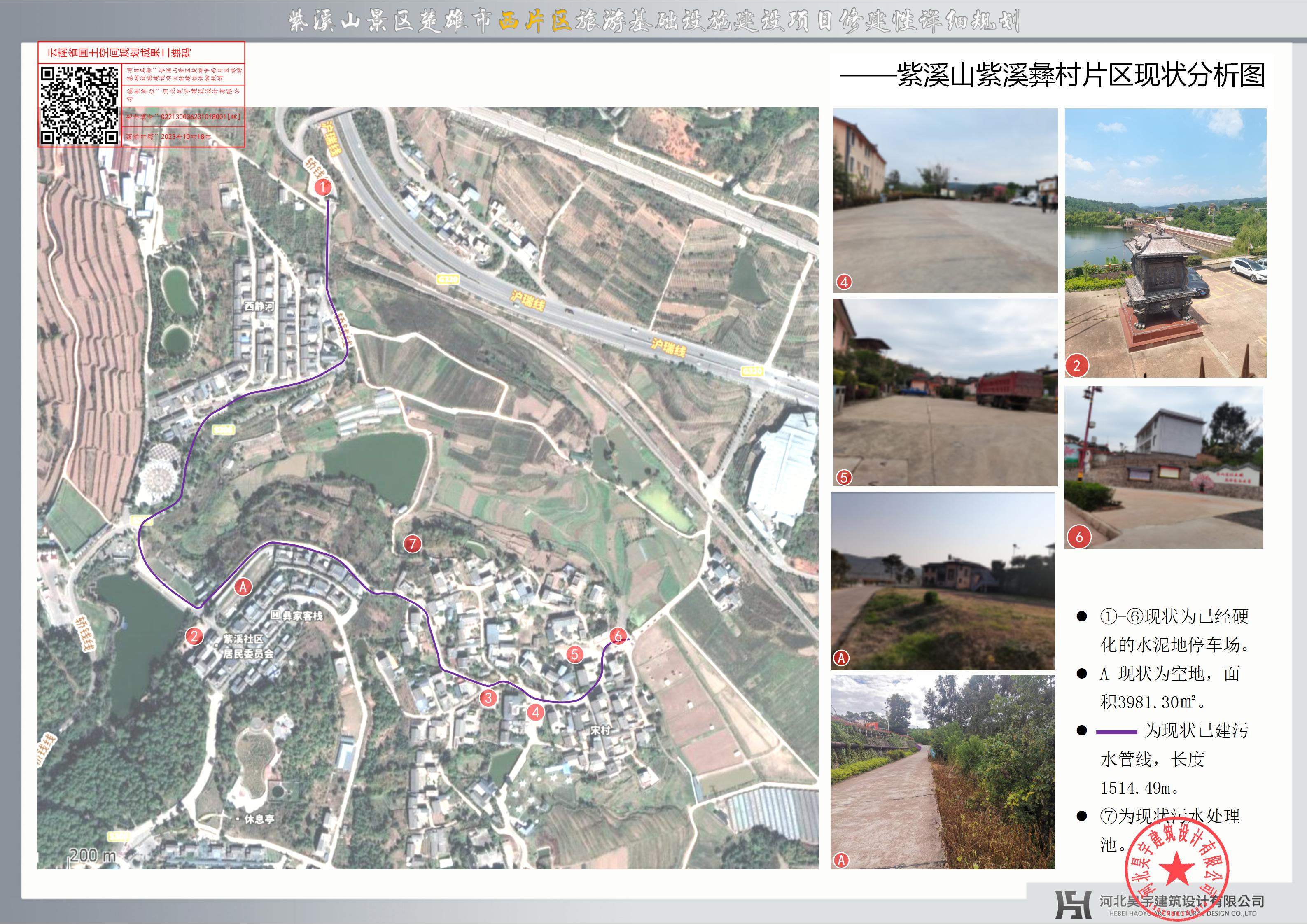The height and width of the screenshot is (924, 1307).
Task: Open photo 5 with red dump truck
Action: coord(945,392)
